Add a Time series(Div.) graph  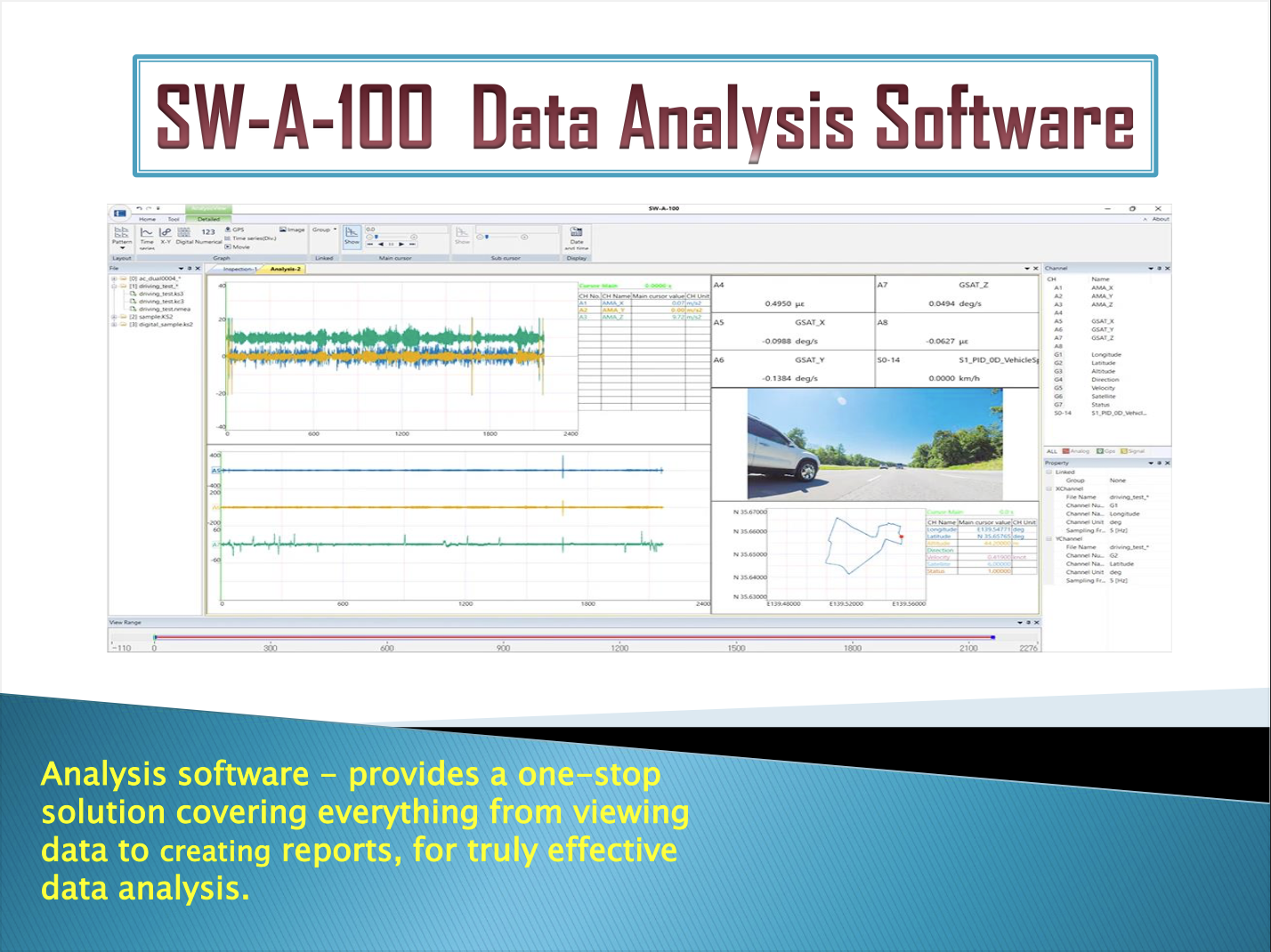pyautogui.click(x=250, y=238)
